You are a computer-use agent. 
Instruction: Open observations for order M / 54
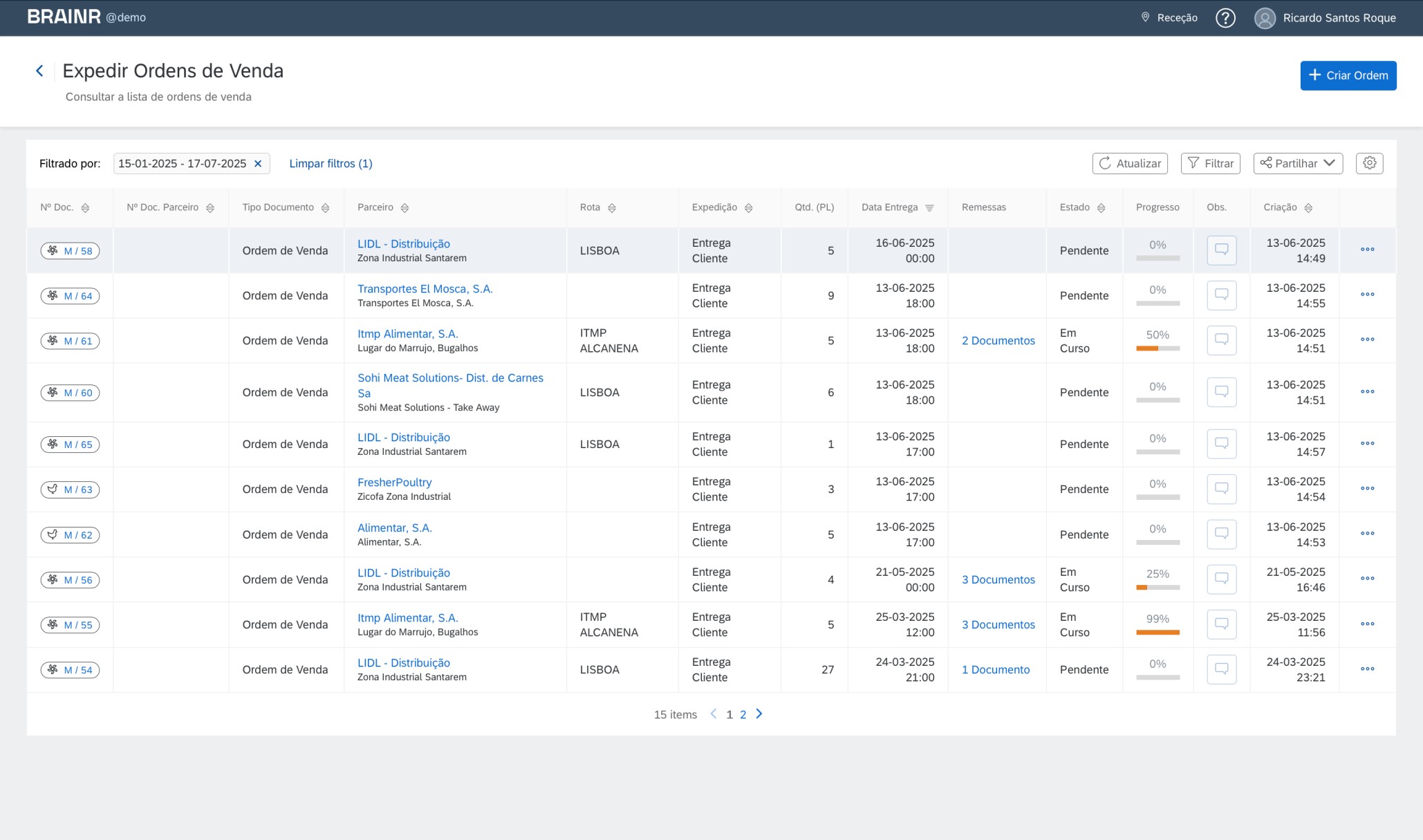[1221, 669]
